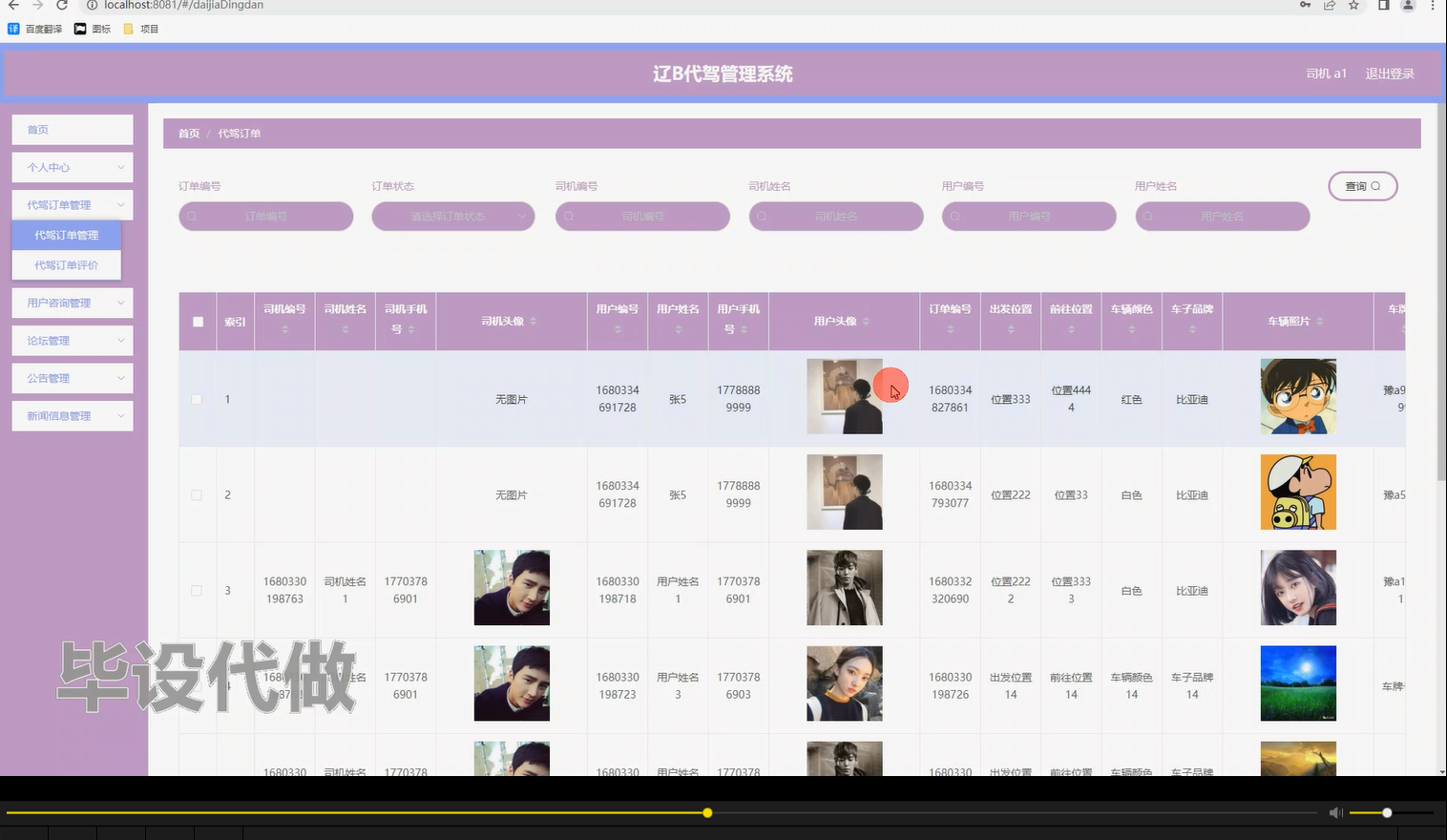
Task: Check the checkbox for row 2
Action: pyautogui.click(x=197, y=494)
